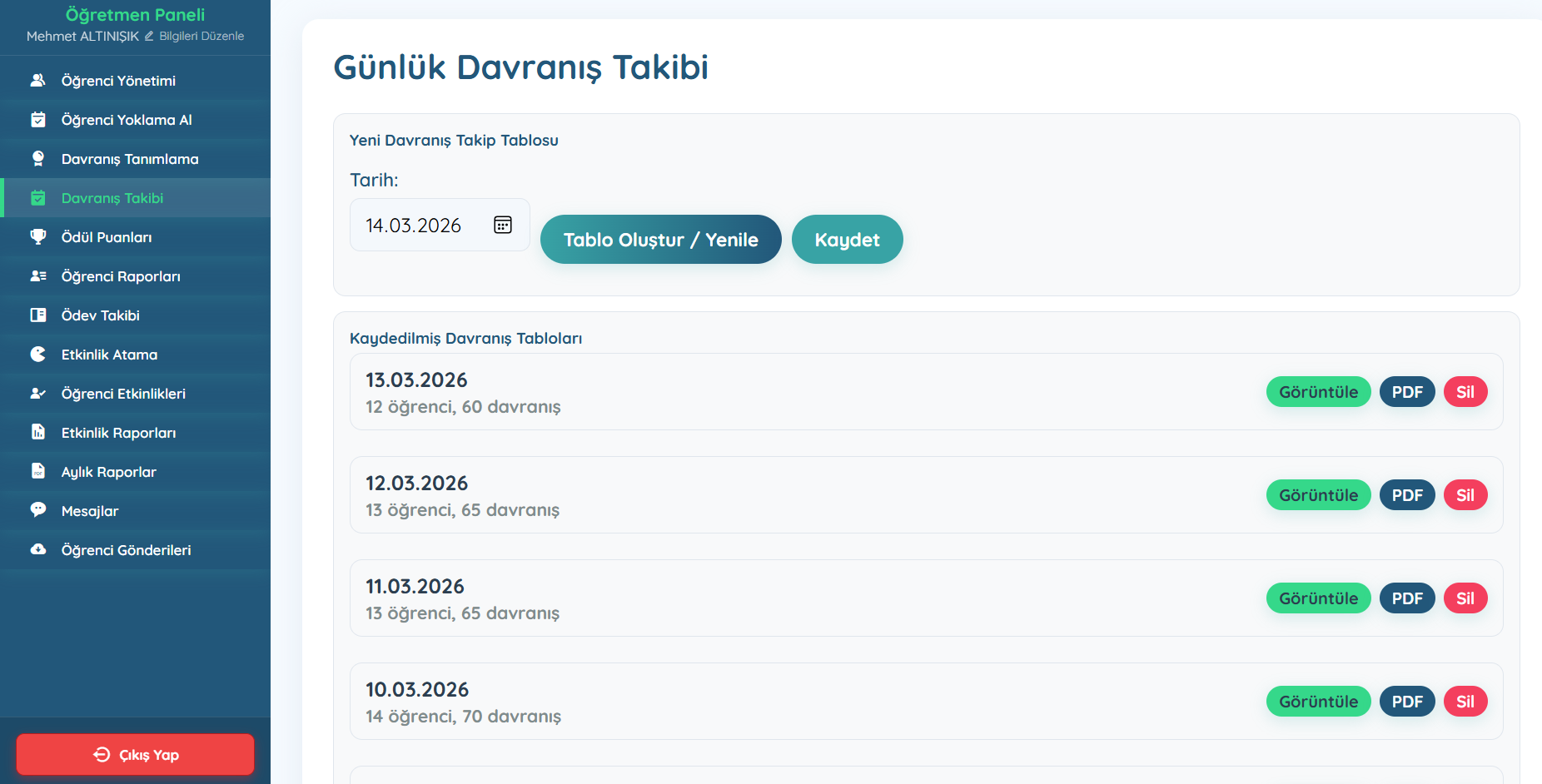The image size is (1542, 784).
Task: Download PDF for the 12.03.2026 table
Action: pyautogui.click(x=1407, y=495)
